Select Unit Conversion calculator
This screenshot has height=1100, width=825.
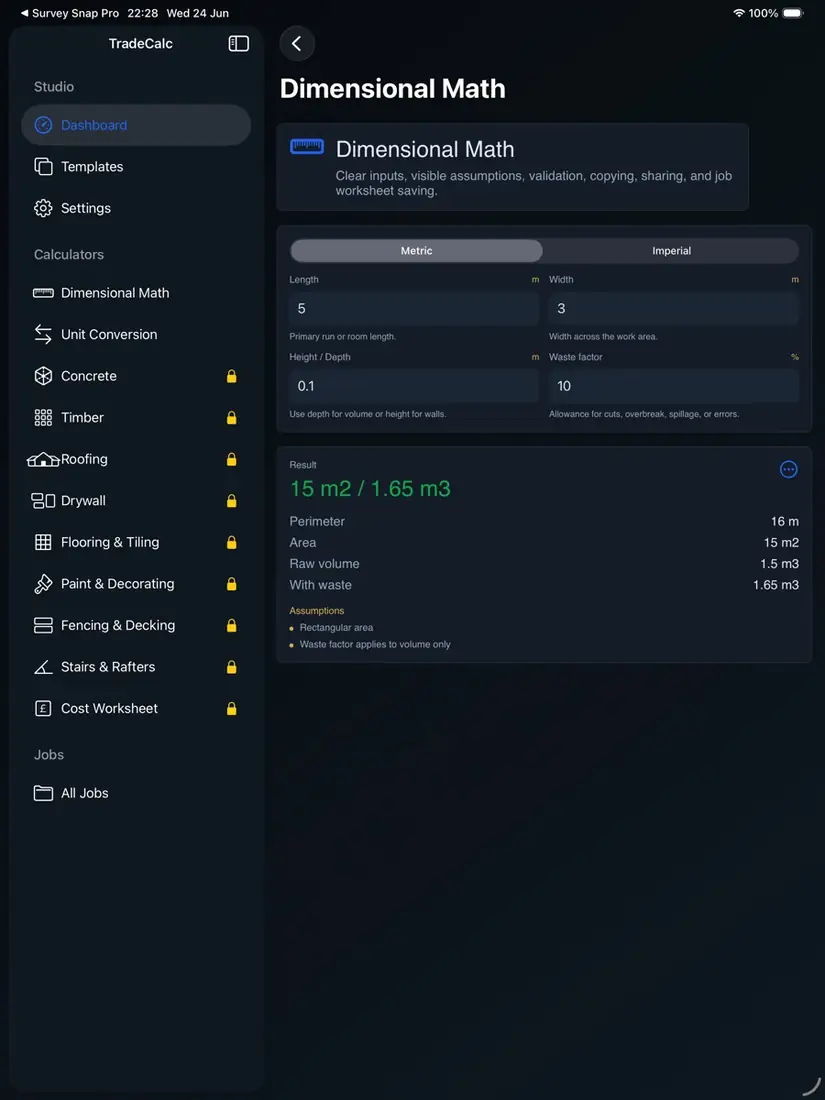pos(136,334)
